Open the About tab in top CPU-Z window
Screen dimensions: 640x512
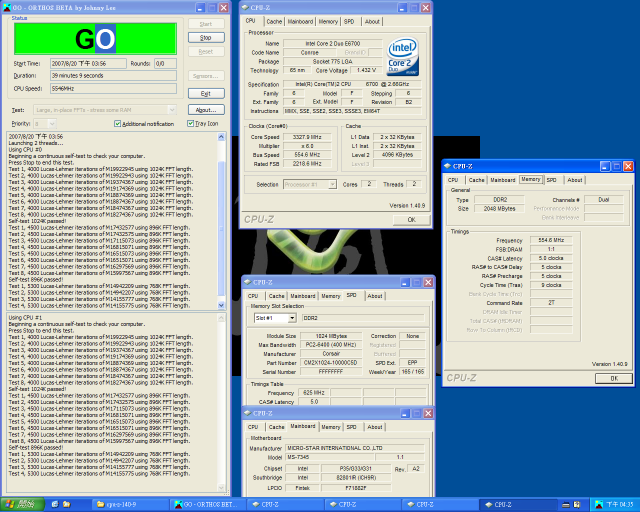tap(372, 22)
